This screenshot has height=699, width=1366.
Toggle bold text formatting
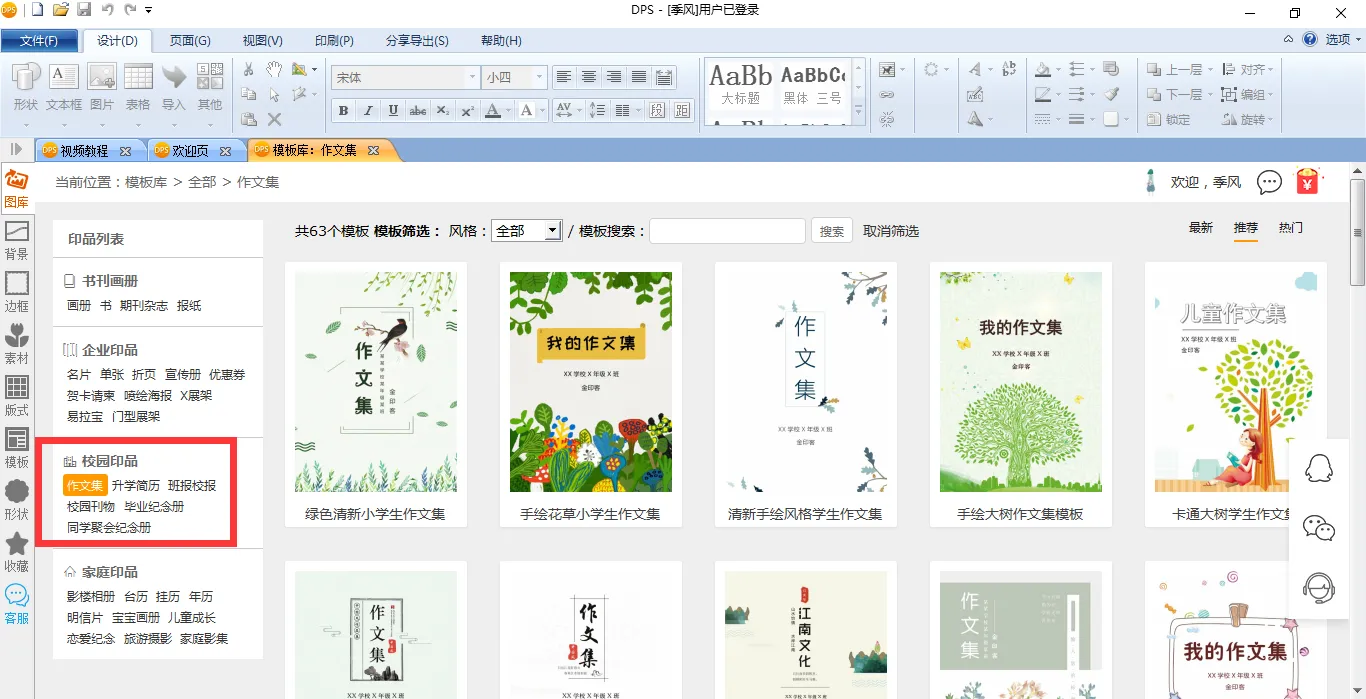click(344, 111)
